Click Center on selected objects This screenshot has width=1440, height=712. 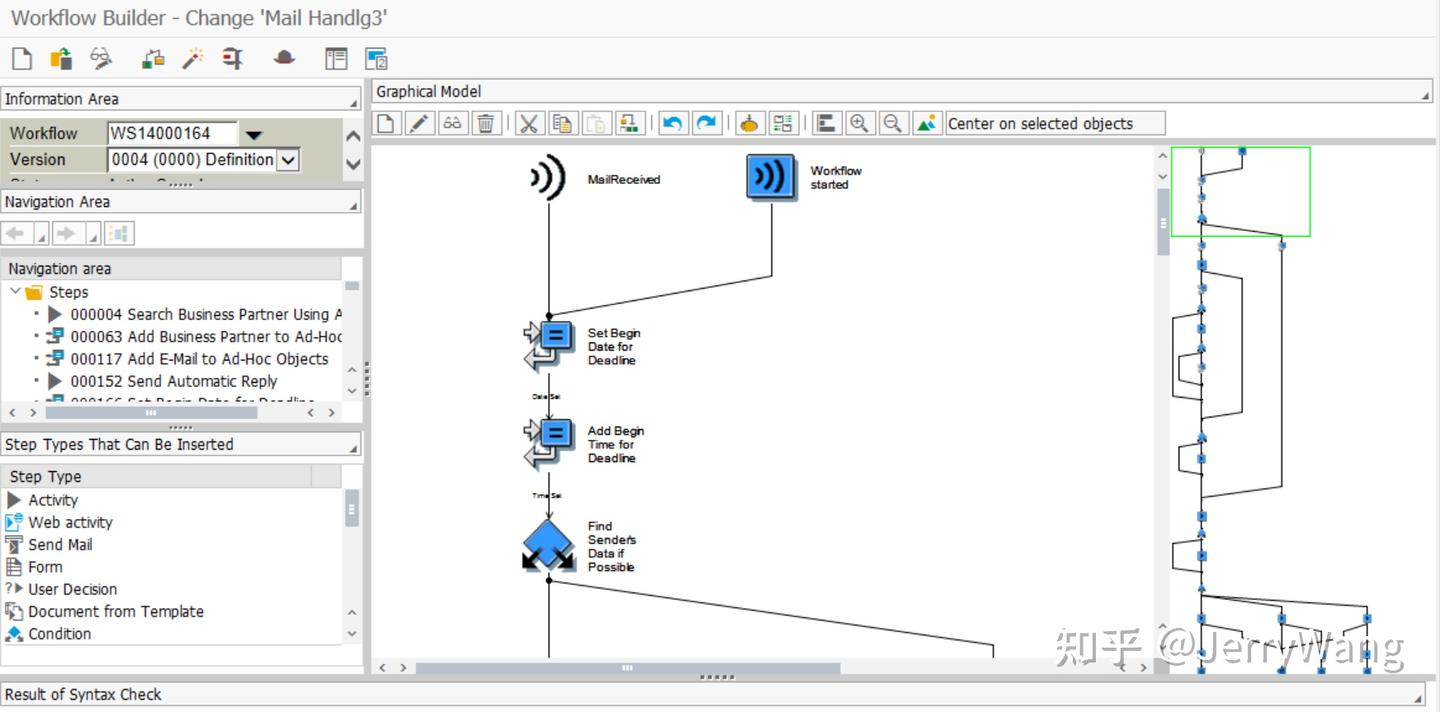pyautogui.click(x=1054, y=122)
